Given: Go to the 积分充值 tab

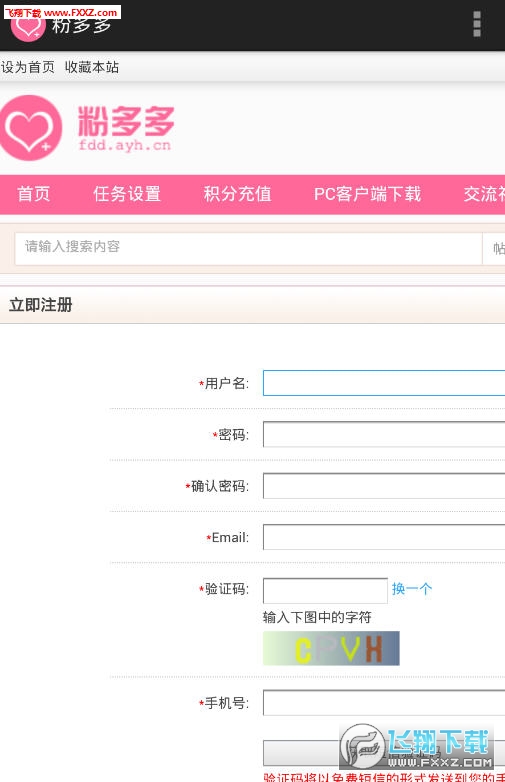Looking at the screenshot, I should 237,194.
